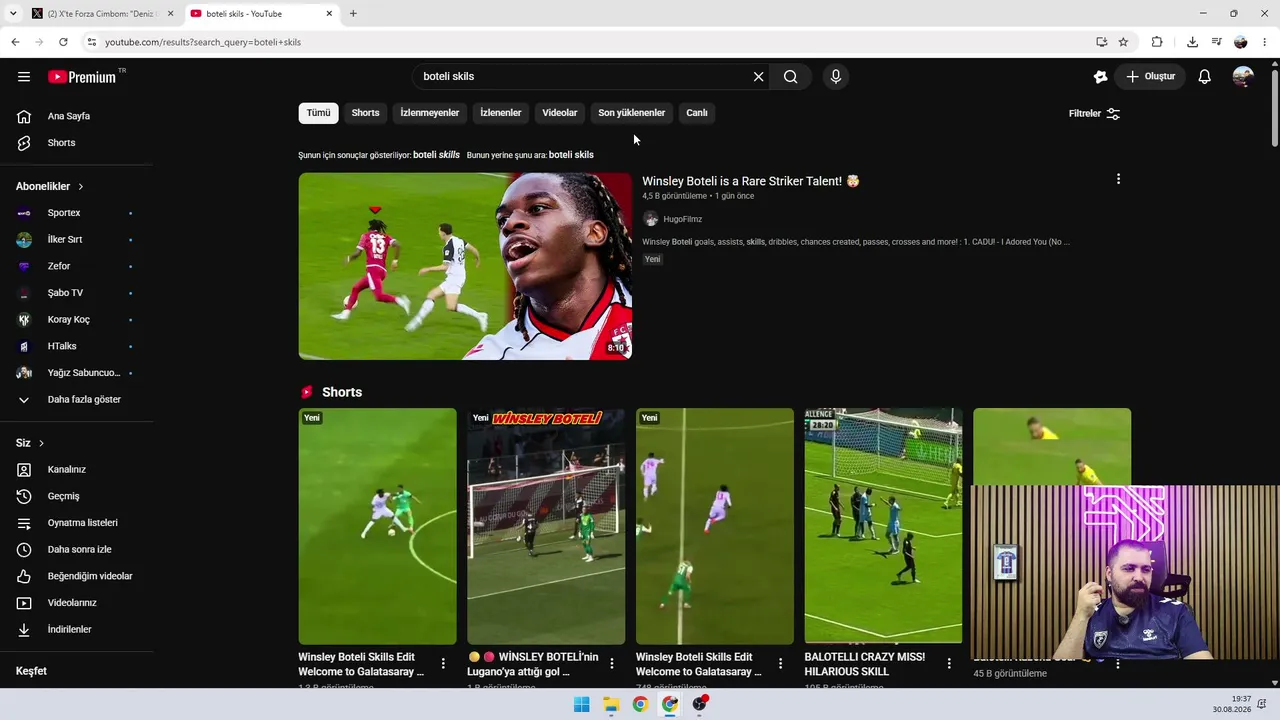Open the Windows Start menu
This screenshot has width=1280, height=720.
[x=581, y=704]
